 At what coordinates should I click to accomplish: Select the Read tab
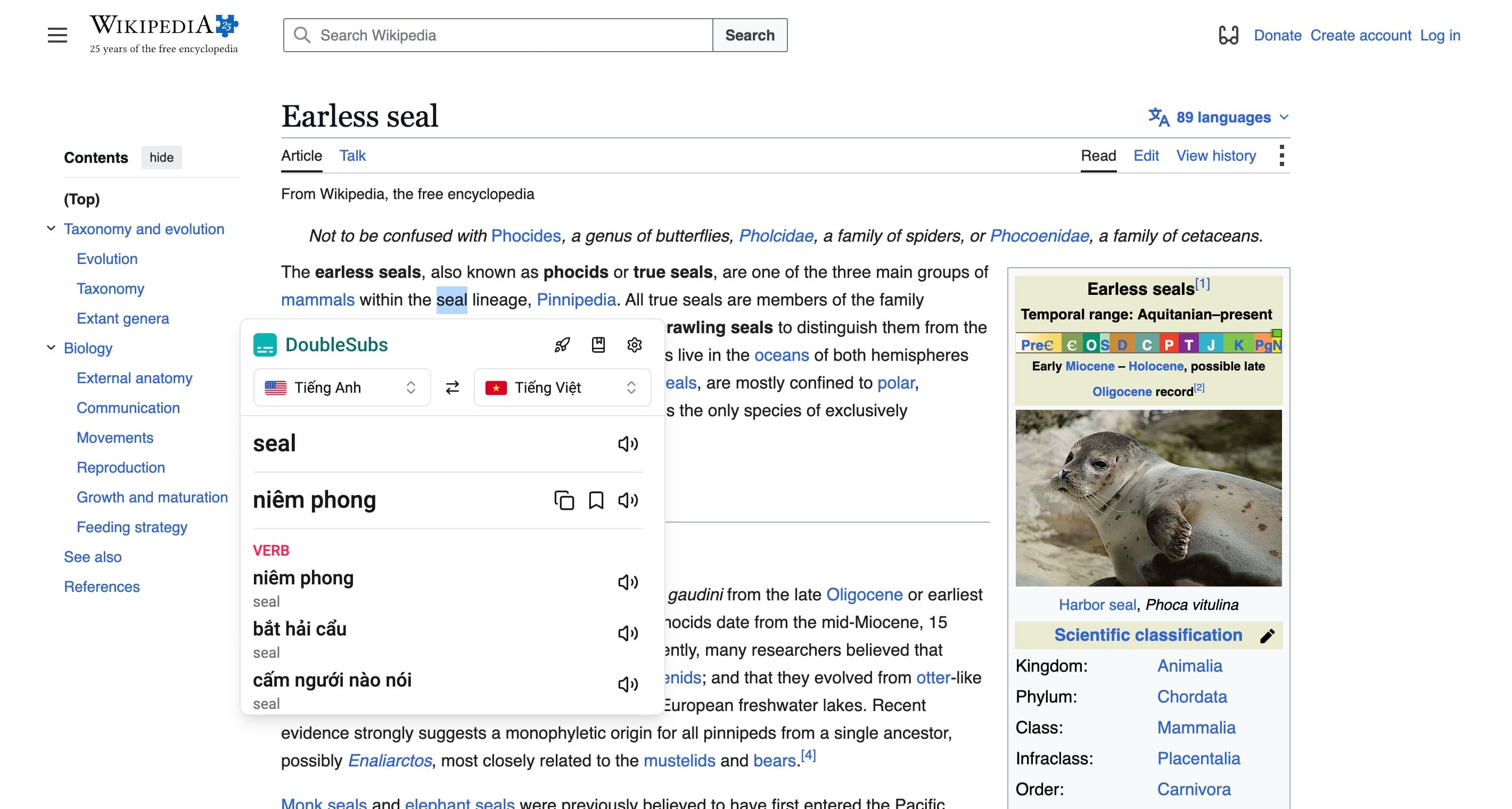tap(1098, 155)
